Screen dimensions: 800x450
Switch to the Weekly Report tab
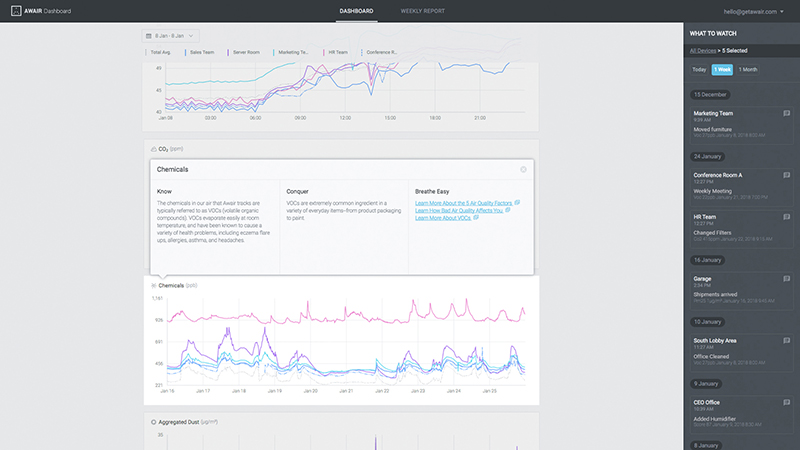(422, 11)
